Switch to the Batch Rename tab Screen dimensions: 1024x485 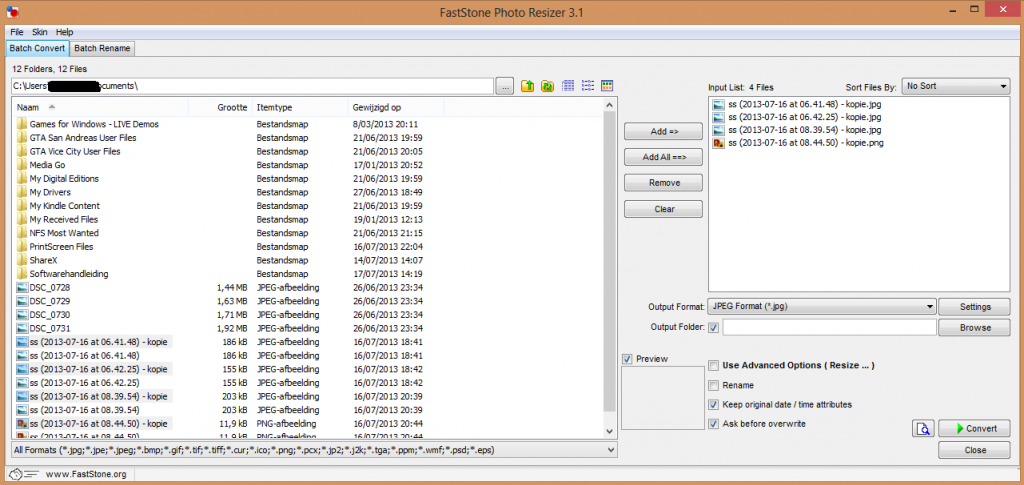(102, 48)
